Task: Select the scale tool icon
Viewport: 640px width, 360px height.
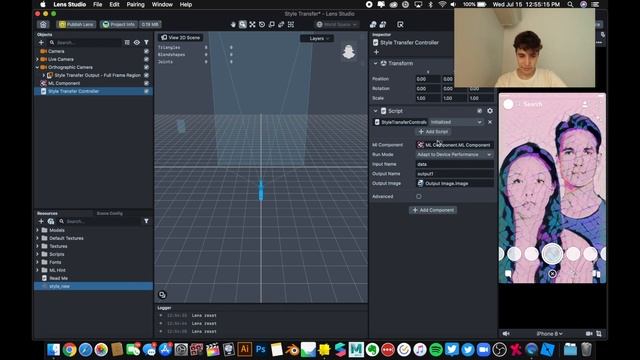Action: pos(272,24)
